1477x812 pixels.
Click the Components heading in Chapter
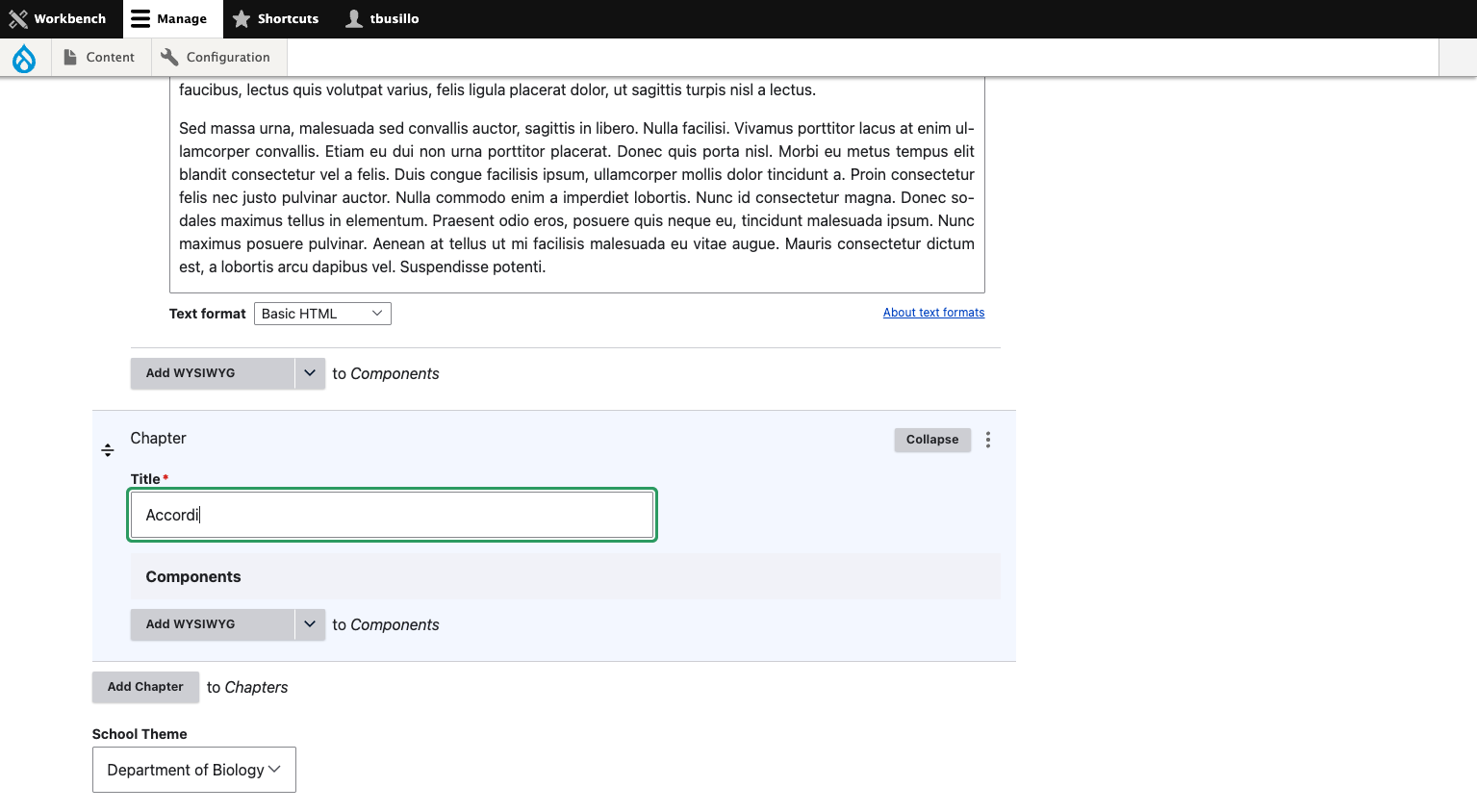pos(193,576)
